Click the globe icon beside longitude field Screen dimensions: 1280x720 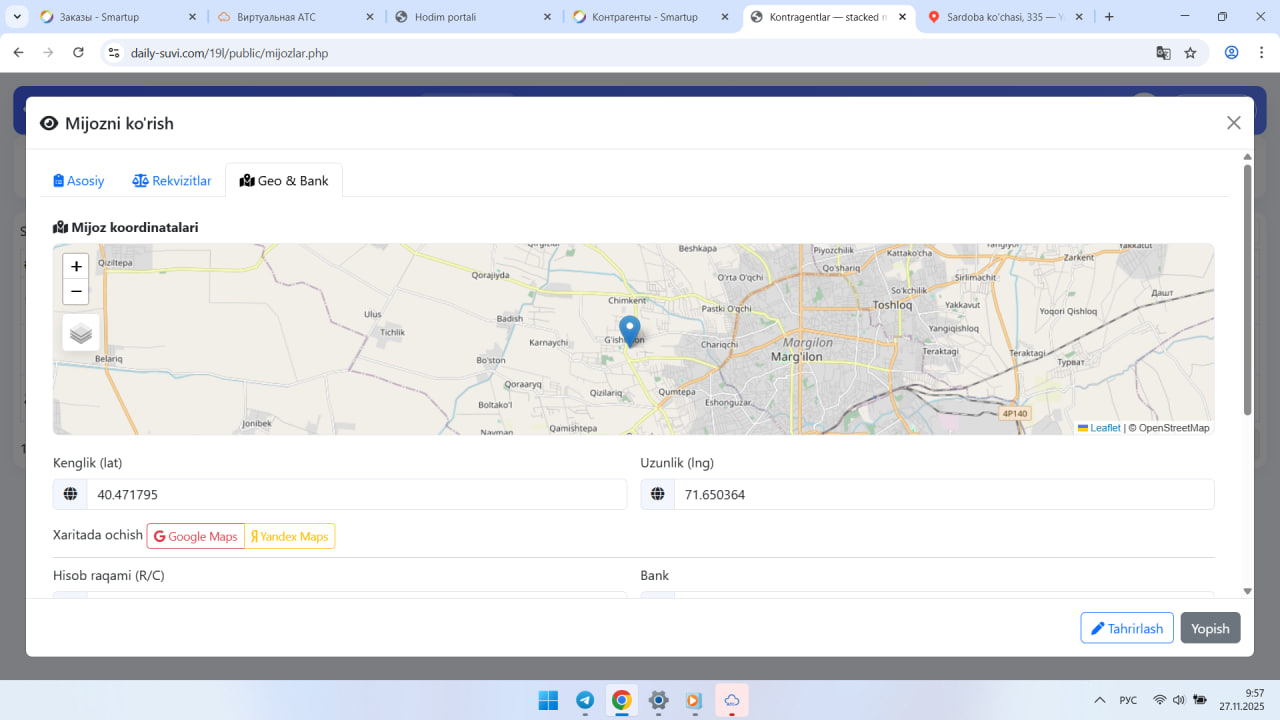coord(658,494)
